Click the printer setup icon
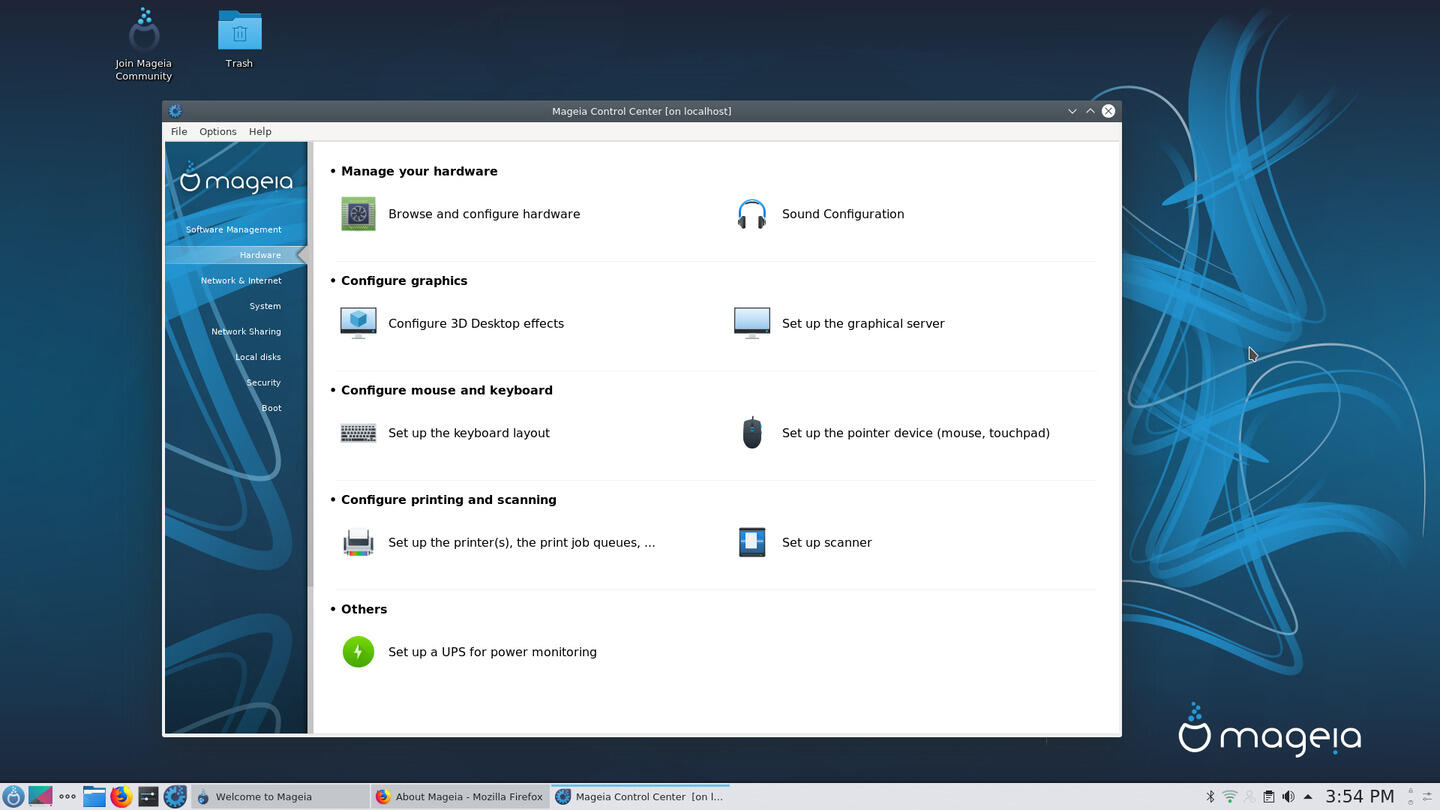Screen dimensions: 1440x810 pyautogui.click(x=358, y=542)
